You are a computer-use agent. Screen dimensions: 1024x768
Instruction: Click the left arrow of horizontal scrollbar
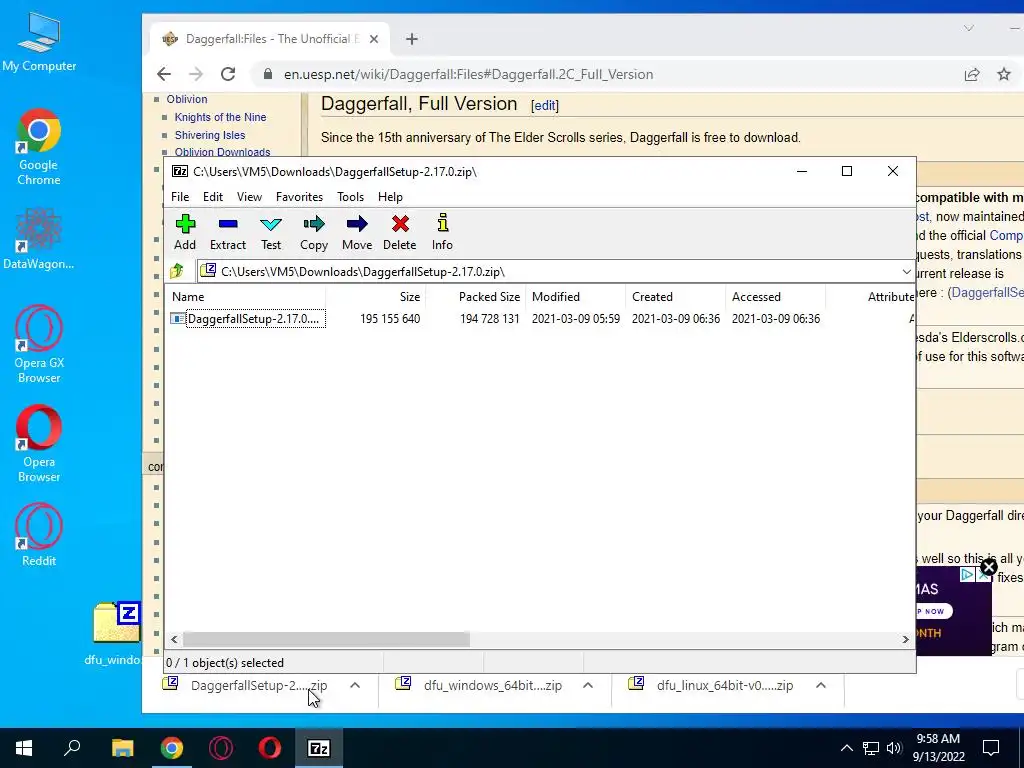(x=174, y=639)
